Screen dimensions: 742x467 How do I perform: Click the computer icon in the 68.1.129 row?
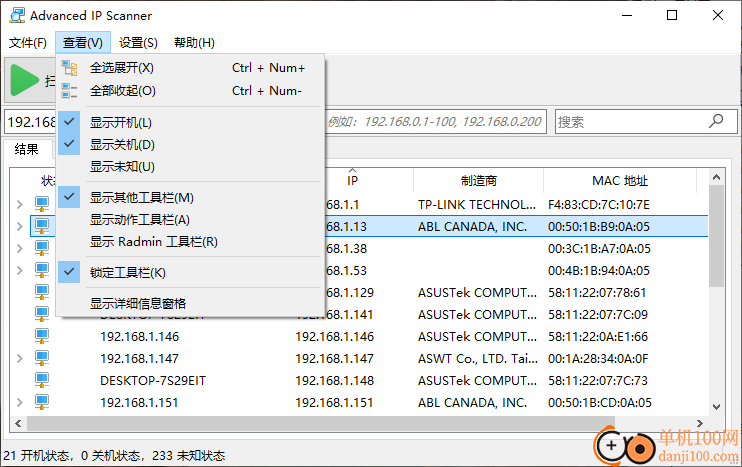point(42,292)
